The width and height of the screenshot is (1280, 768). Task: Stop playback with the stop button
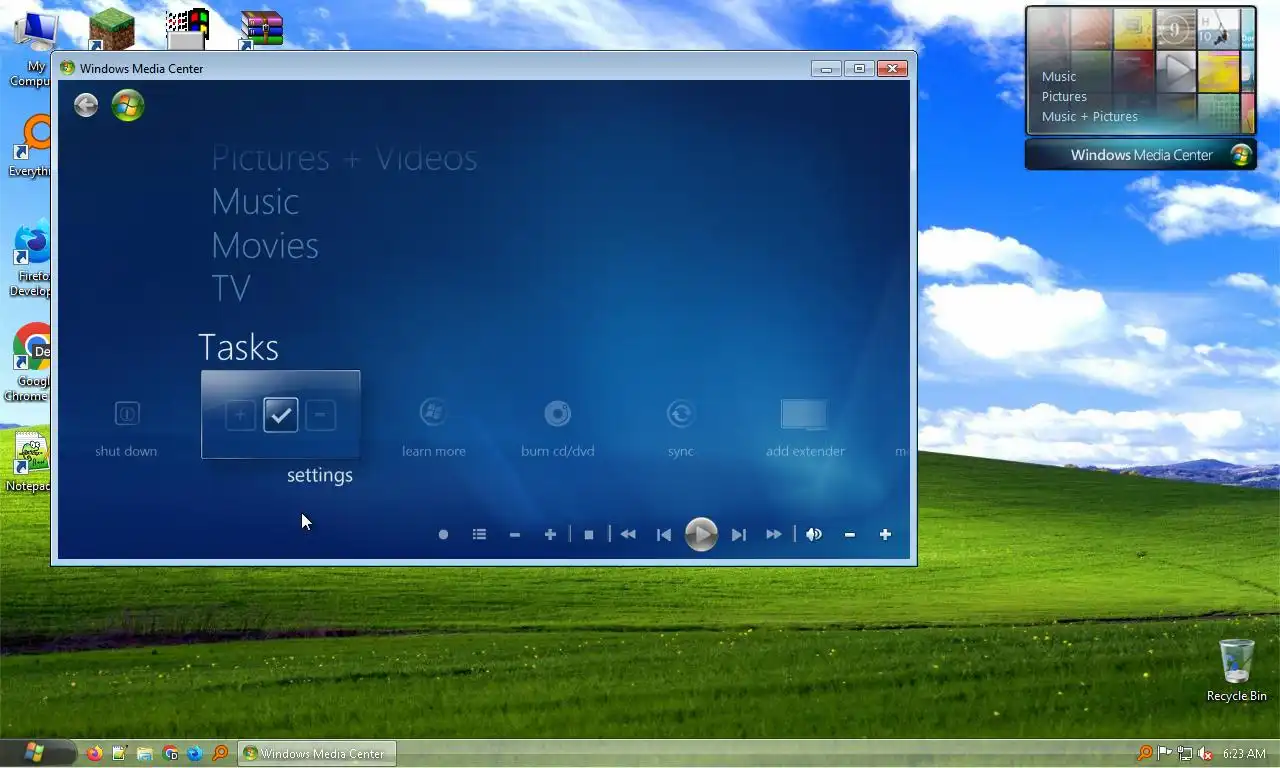point(589,535)
